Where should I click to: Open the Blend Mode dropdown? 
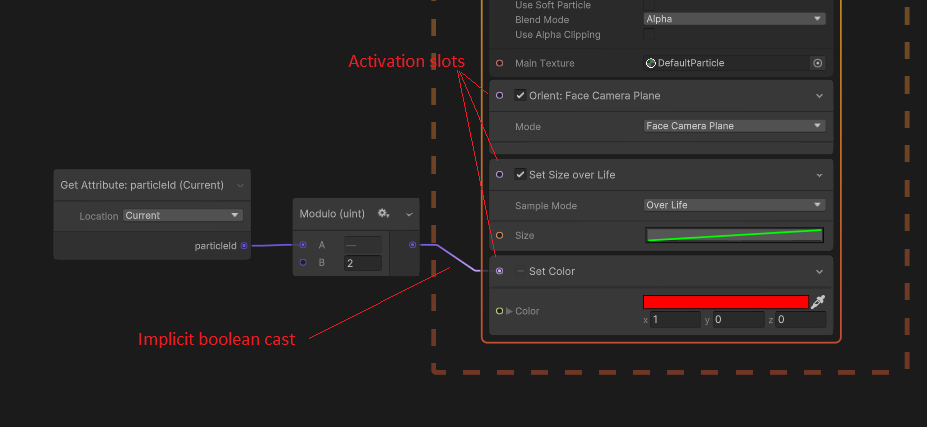coord(734,19)
